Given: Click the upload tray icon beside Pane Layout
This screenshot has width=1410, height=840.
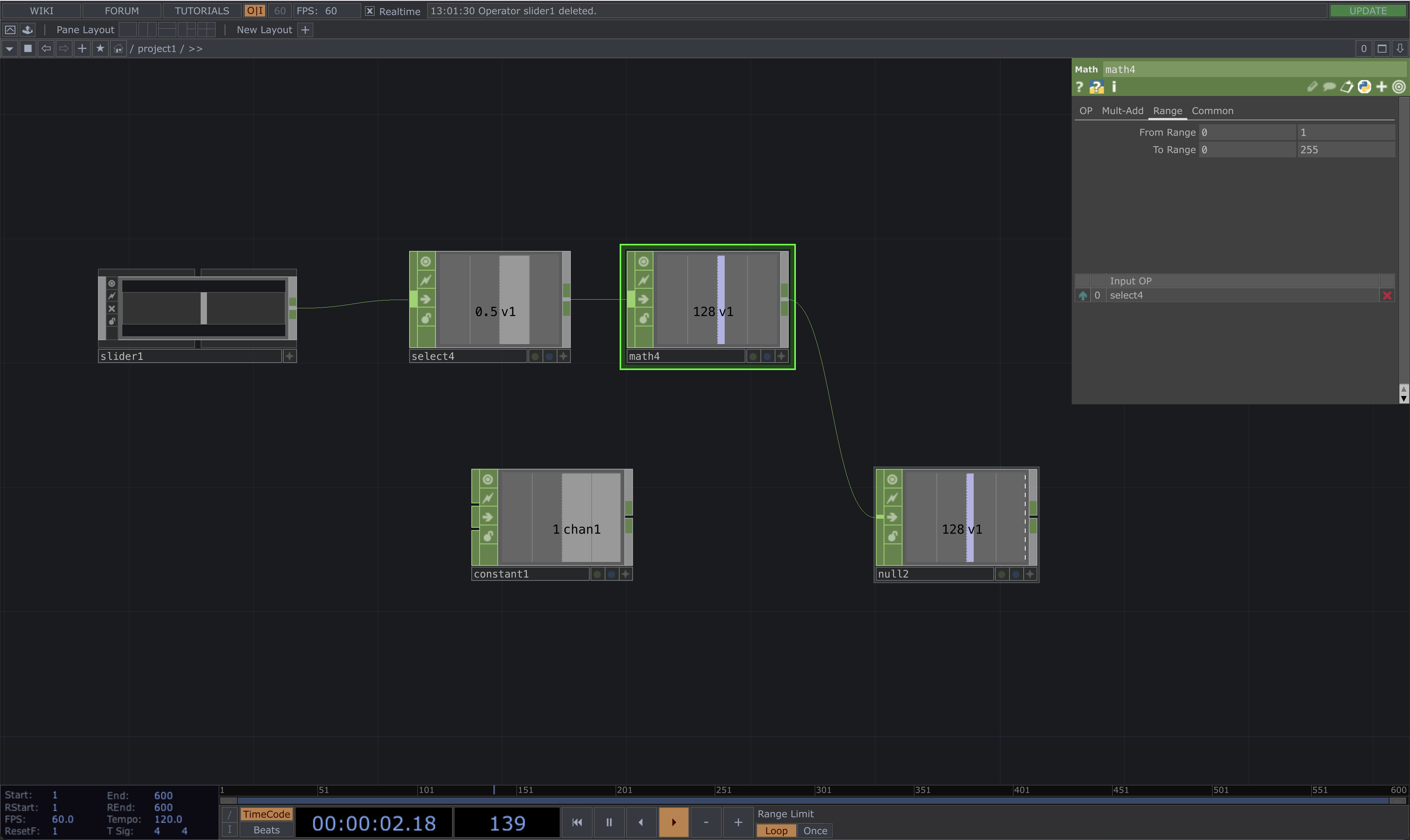Looking at the screenshot, I should (x=28, y=30).
